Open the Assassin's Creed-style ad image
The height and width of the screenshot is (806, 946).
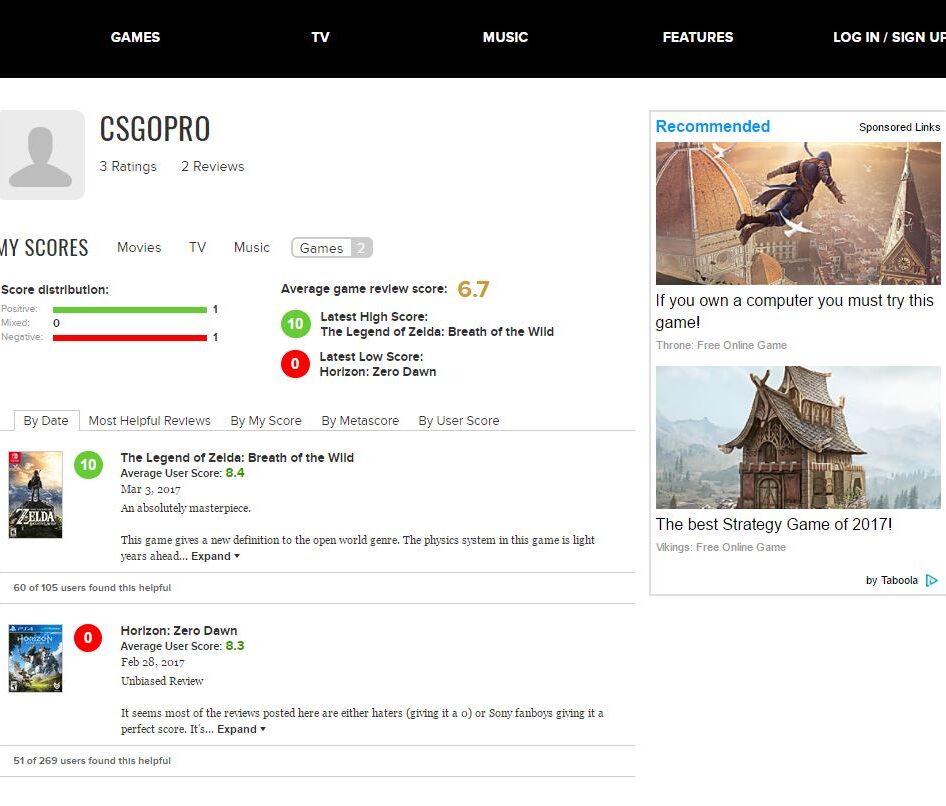798,214
